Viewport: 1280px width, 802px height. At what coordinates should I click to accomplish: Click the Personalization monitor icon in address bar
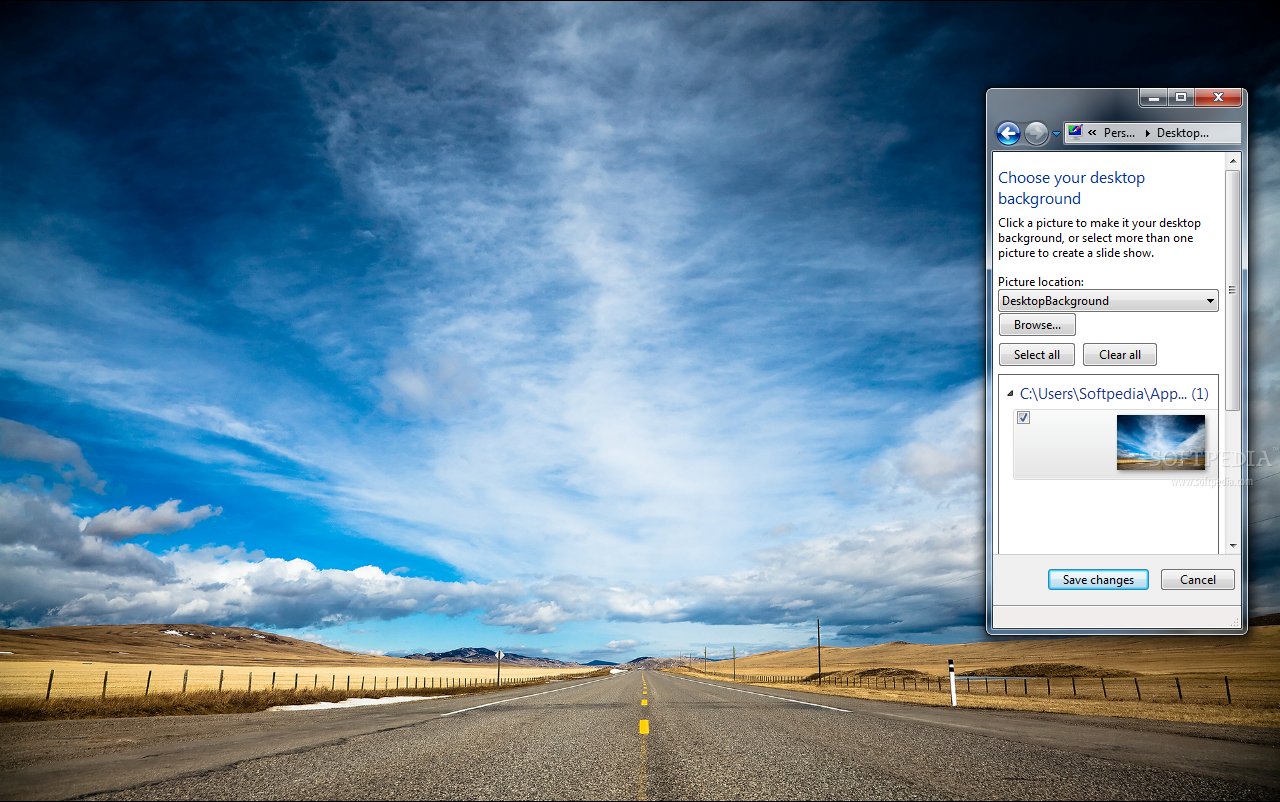tap(1075, 132)
